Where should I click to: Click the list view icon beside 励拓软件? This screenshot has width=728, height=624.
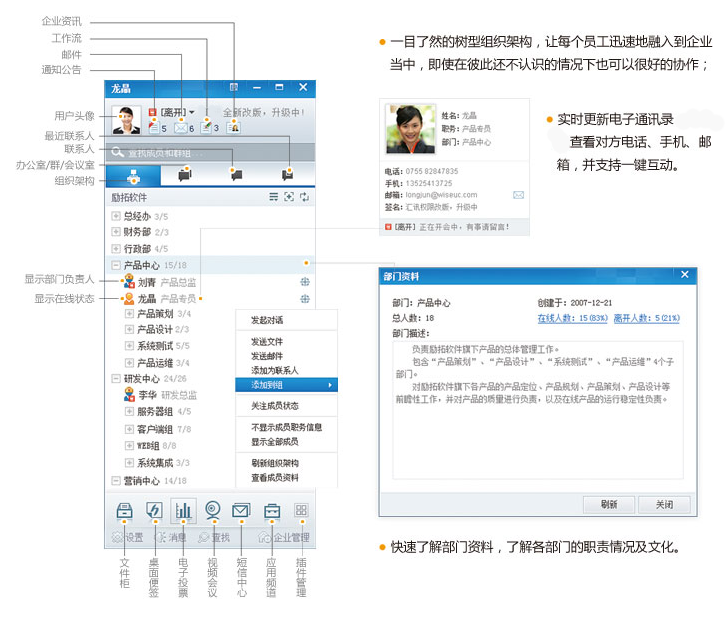point(273,197)
